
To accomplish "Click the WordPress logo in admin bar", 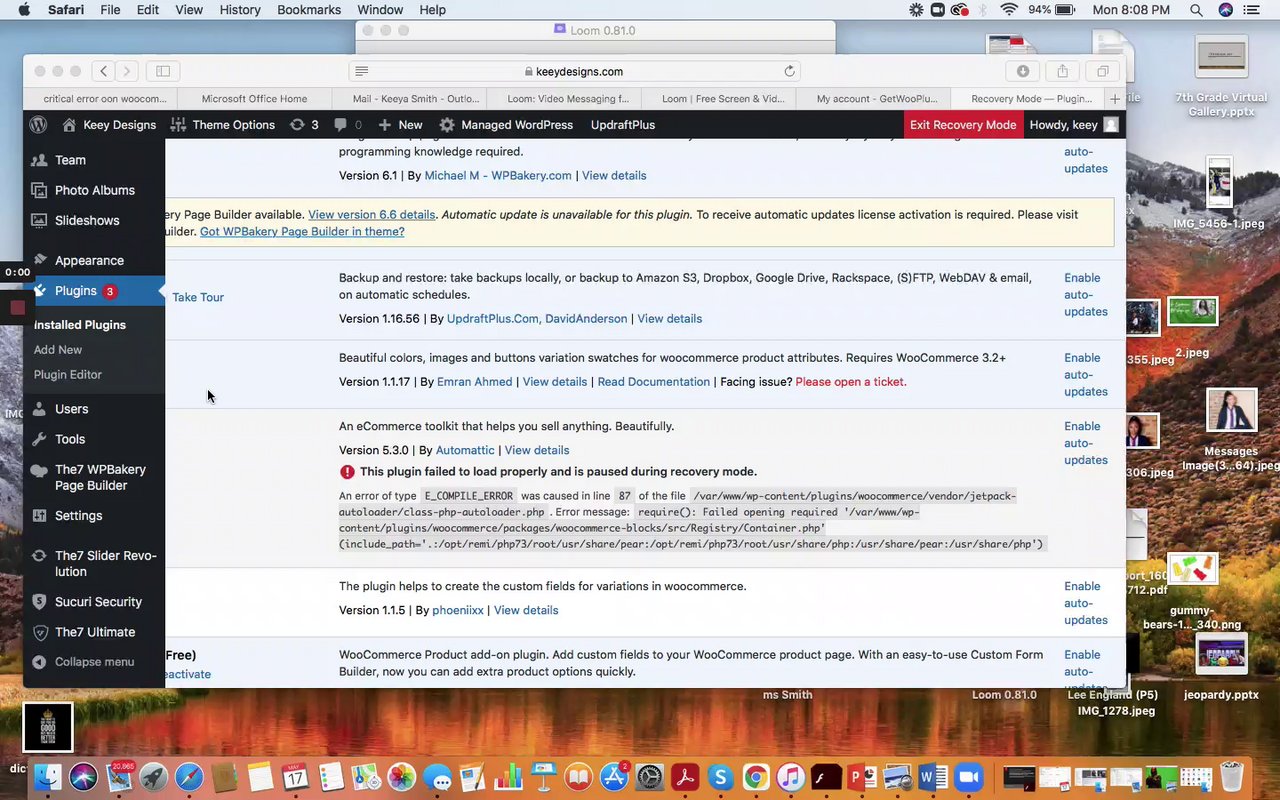I will click(x=38, y=125).
